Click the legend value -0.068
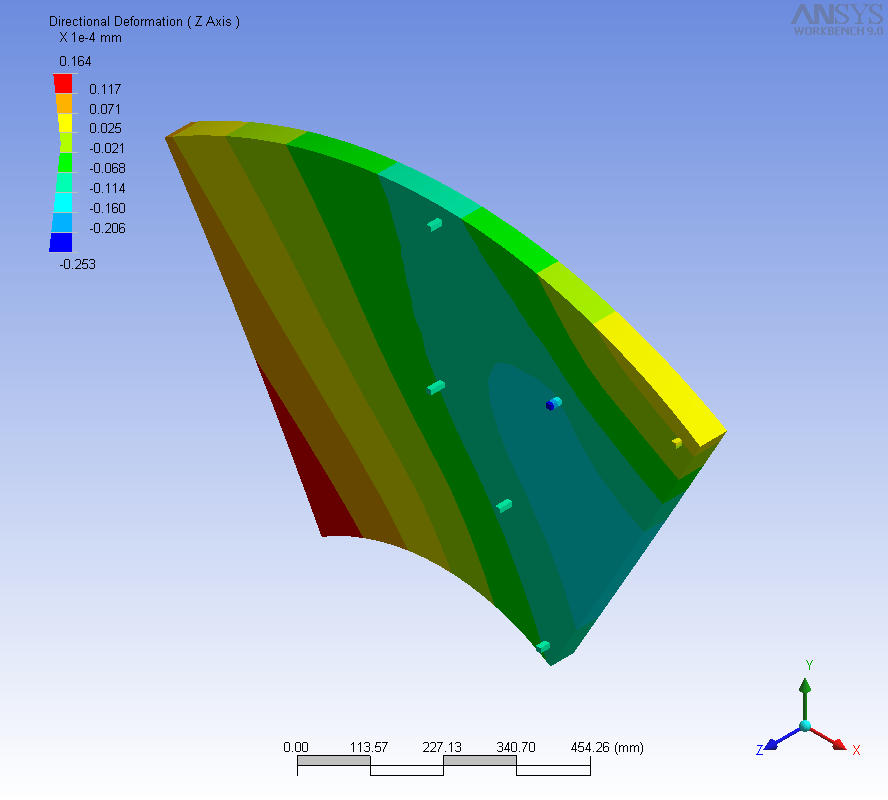Image resolution: width=888 pixels, height=800 pixels. tap(108, 168)
